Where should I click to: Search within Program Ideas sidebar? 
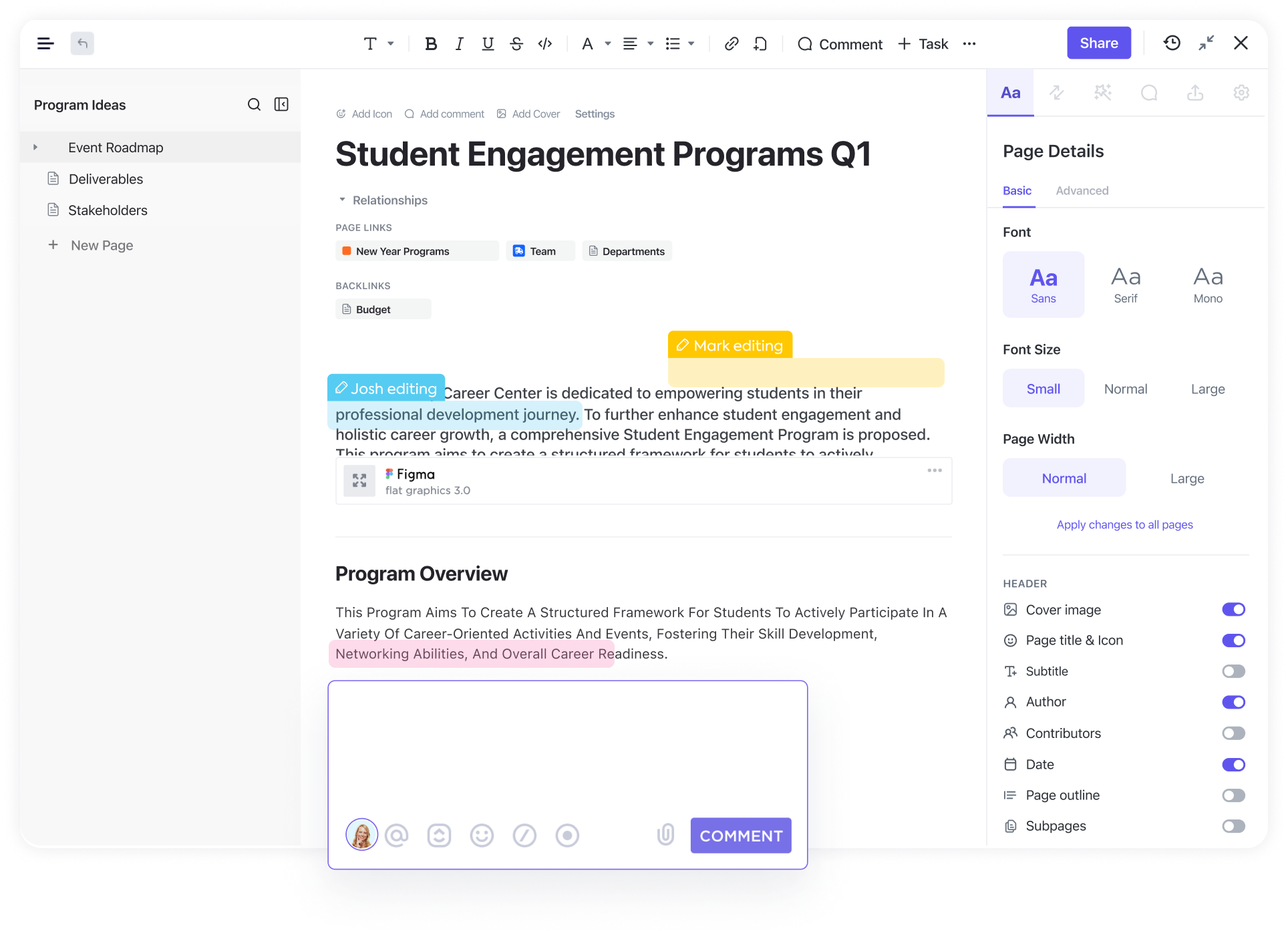click(x=254, y=105)
